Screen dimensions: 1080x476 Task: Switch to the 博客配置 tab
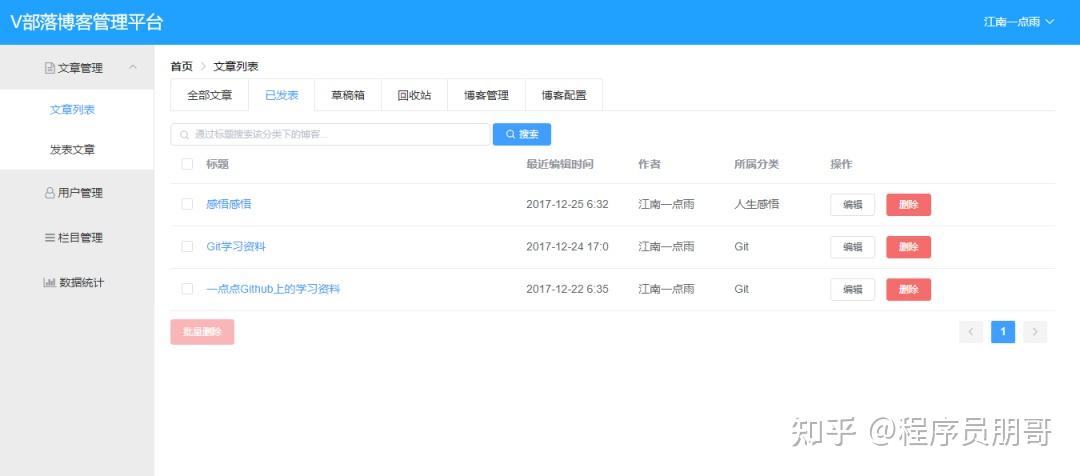564,95
